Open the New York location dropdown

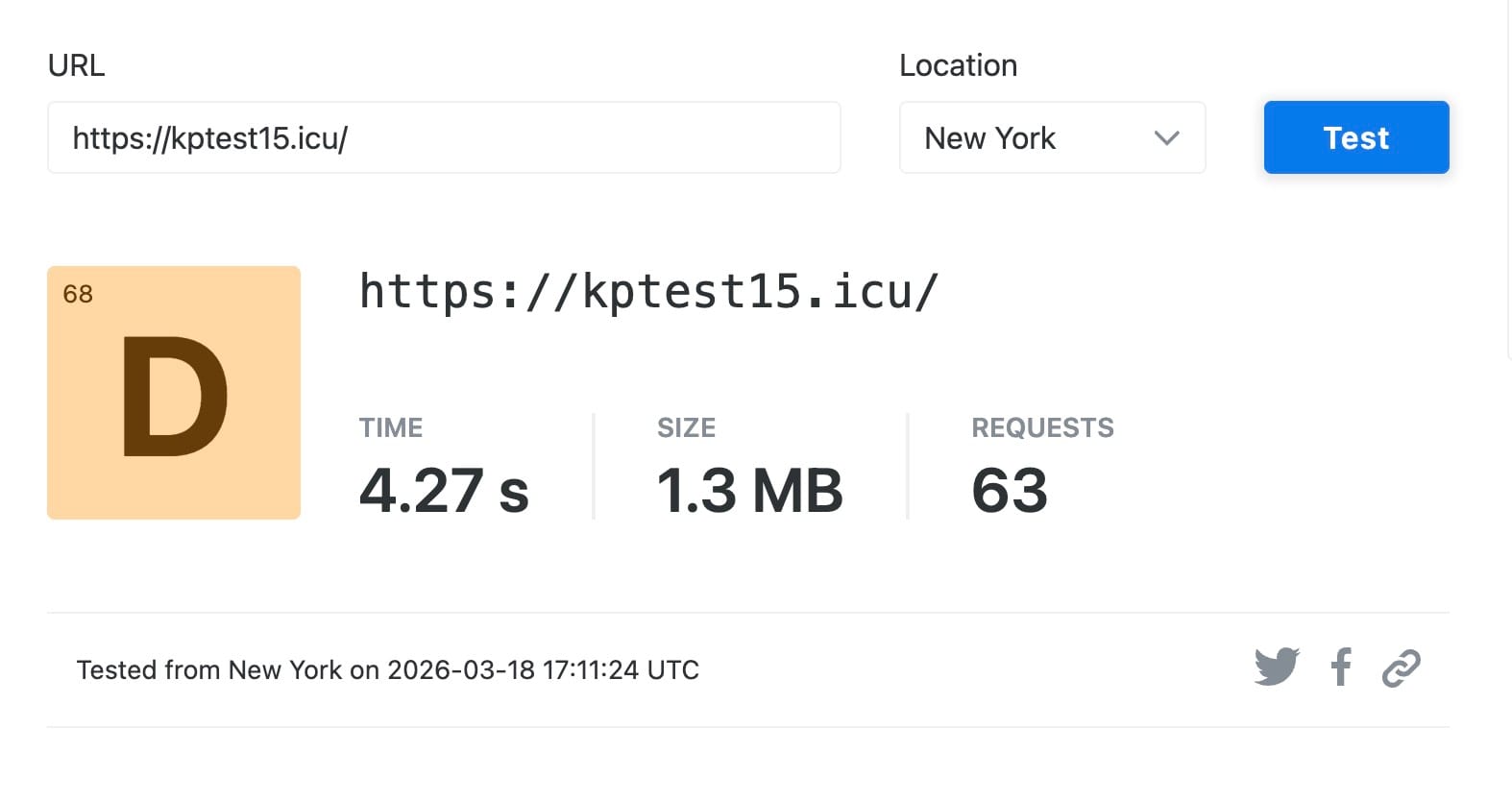pos(1051,138)
